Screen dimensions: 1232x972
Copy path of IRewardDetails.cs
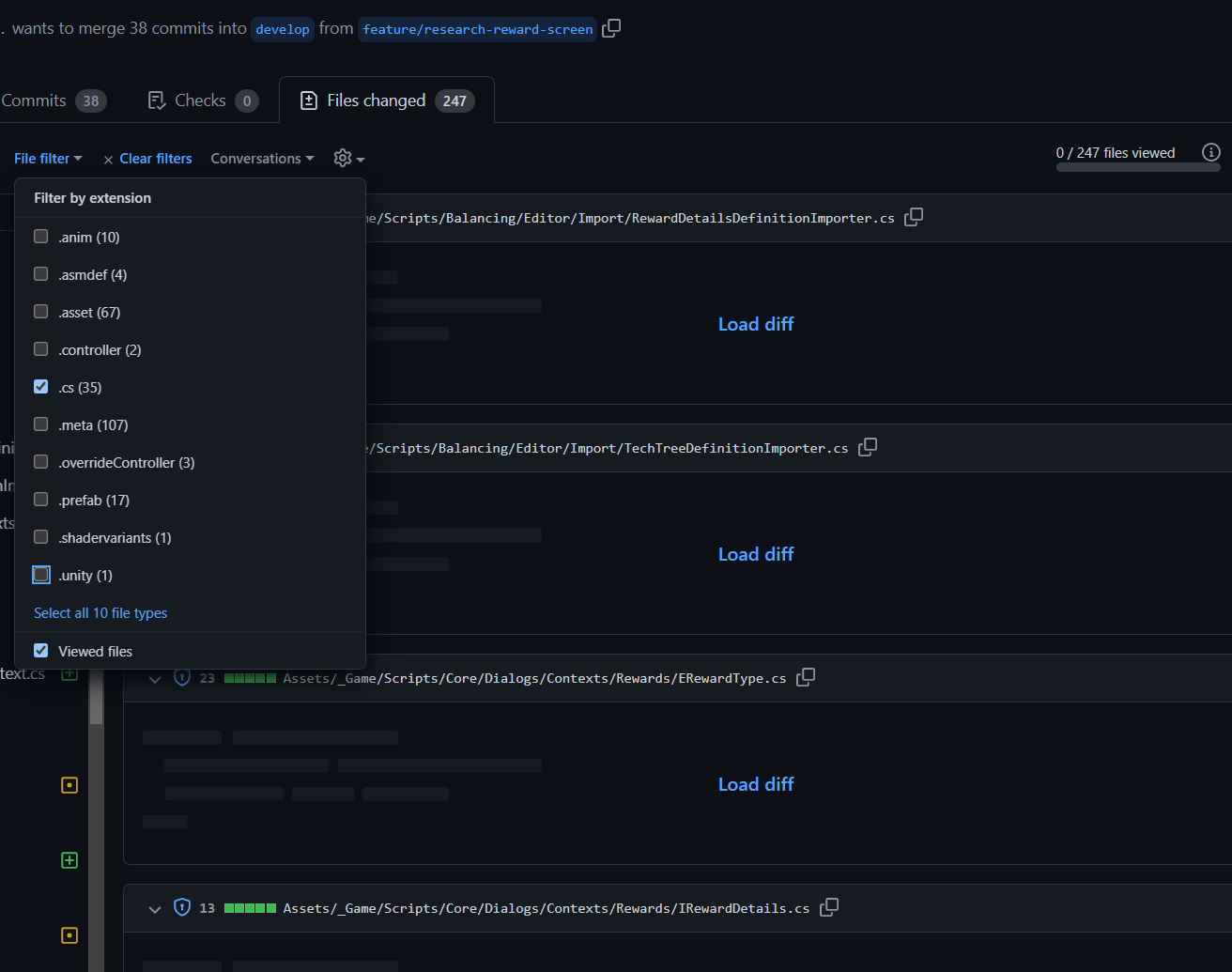coord(829,907)
